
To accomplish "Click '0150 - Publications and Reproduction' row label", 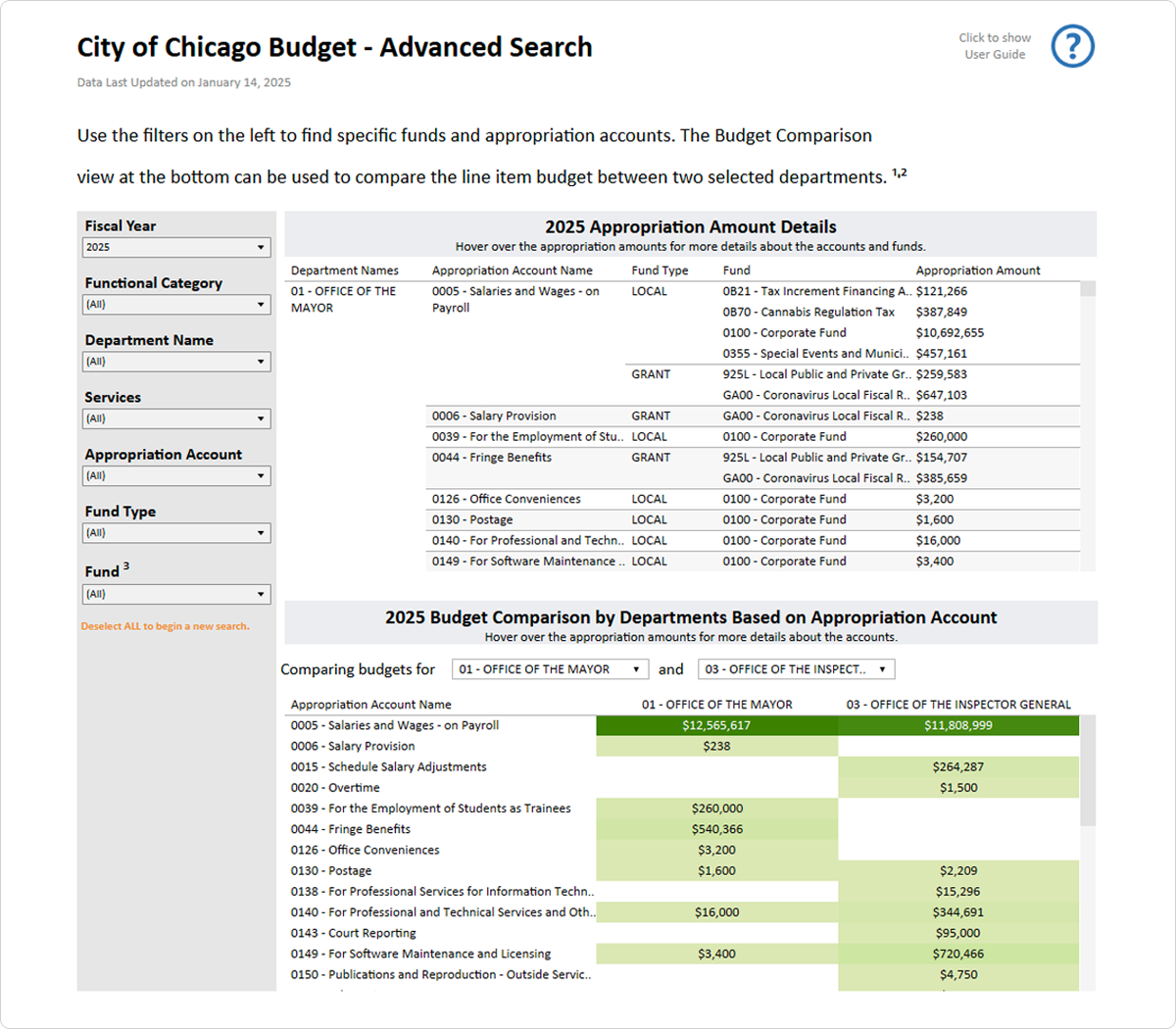I will point(441,974).
